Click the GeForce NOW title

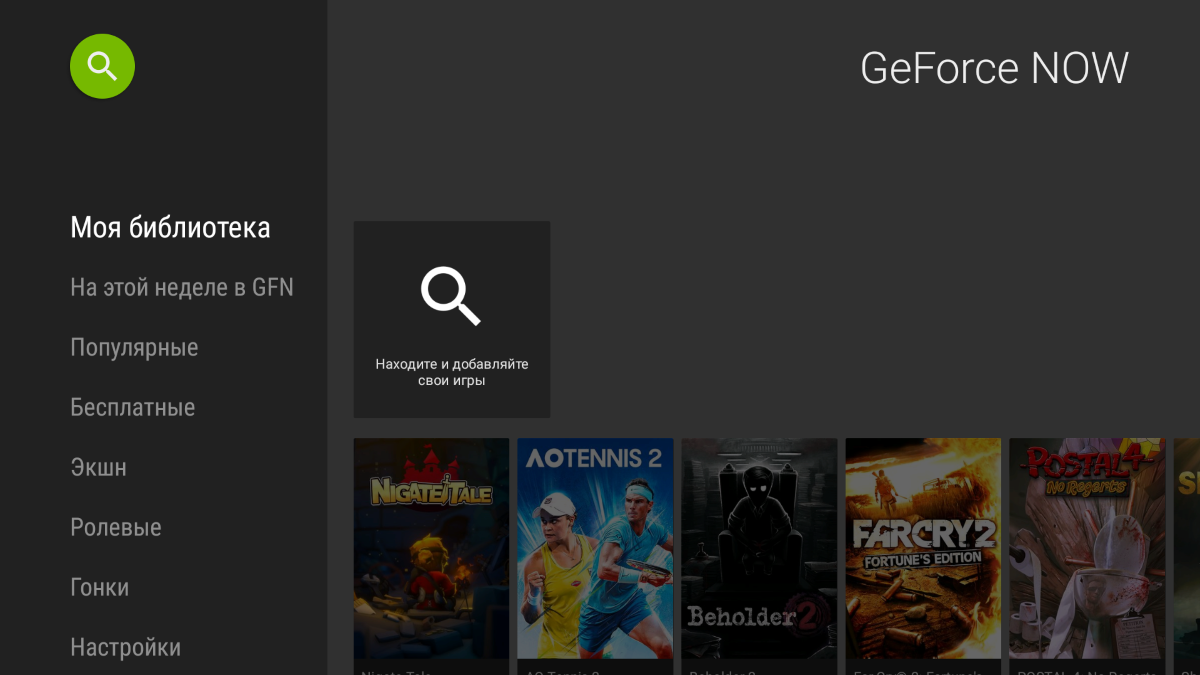point(995,68)
